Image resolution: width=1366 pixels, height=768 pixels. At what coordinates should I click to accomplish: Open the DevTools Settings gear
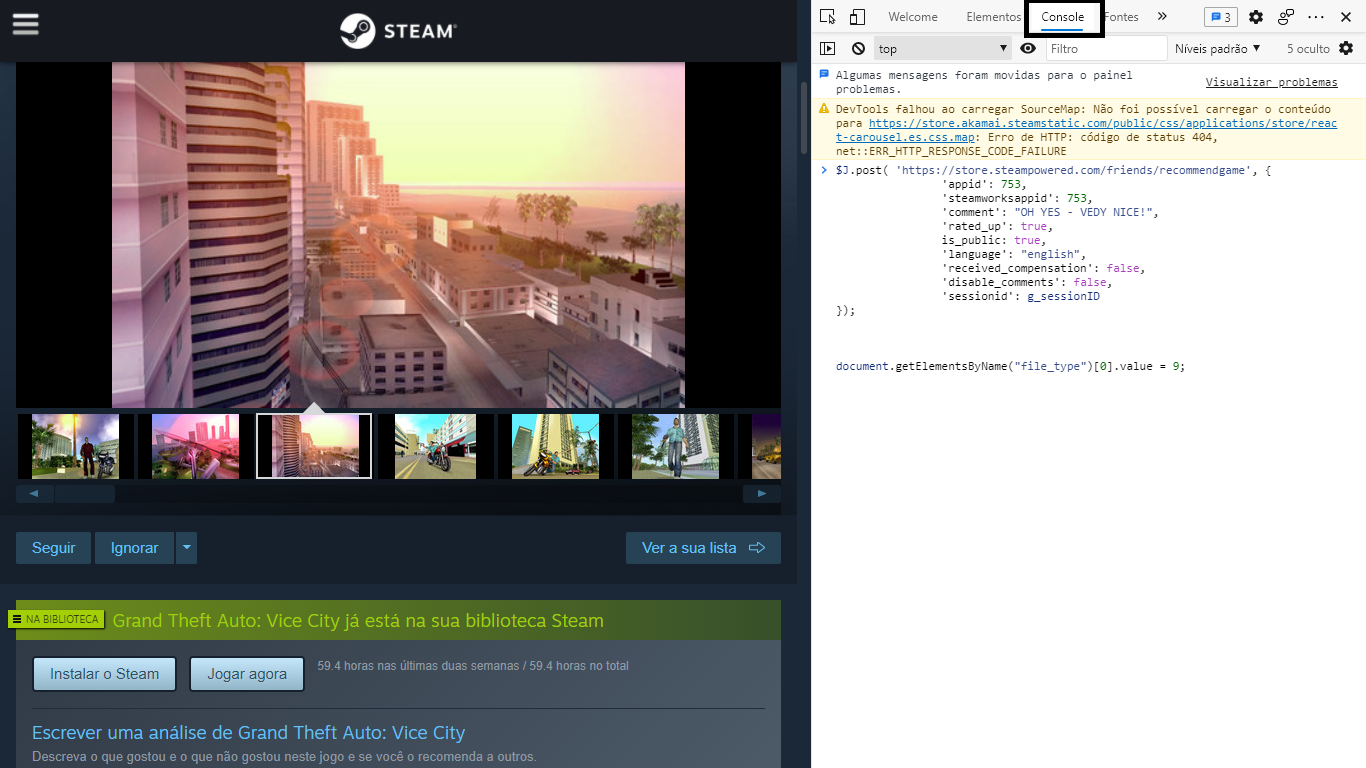coord(1256,17)
